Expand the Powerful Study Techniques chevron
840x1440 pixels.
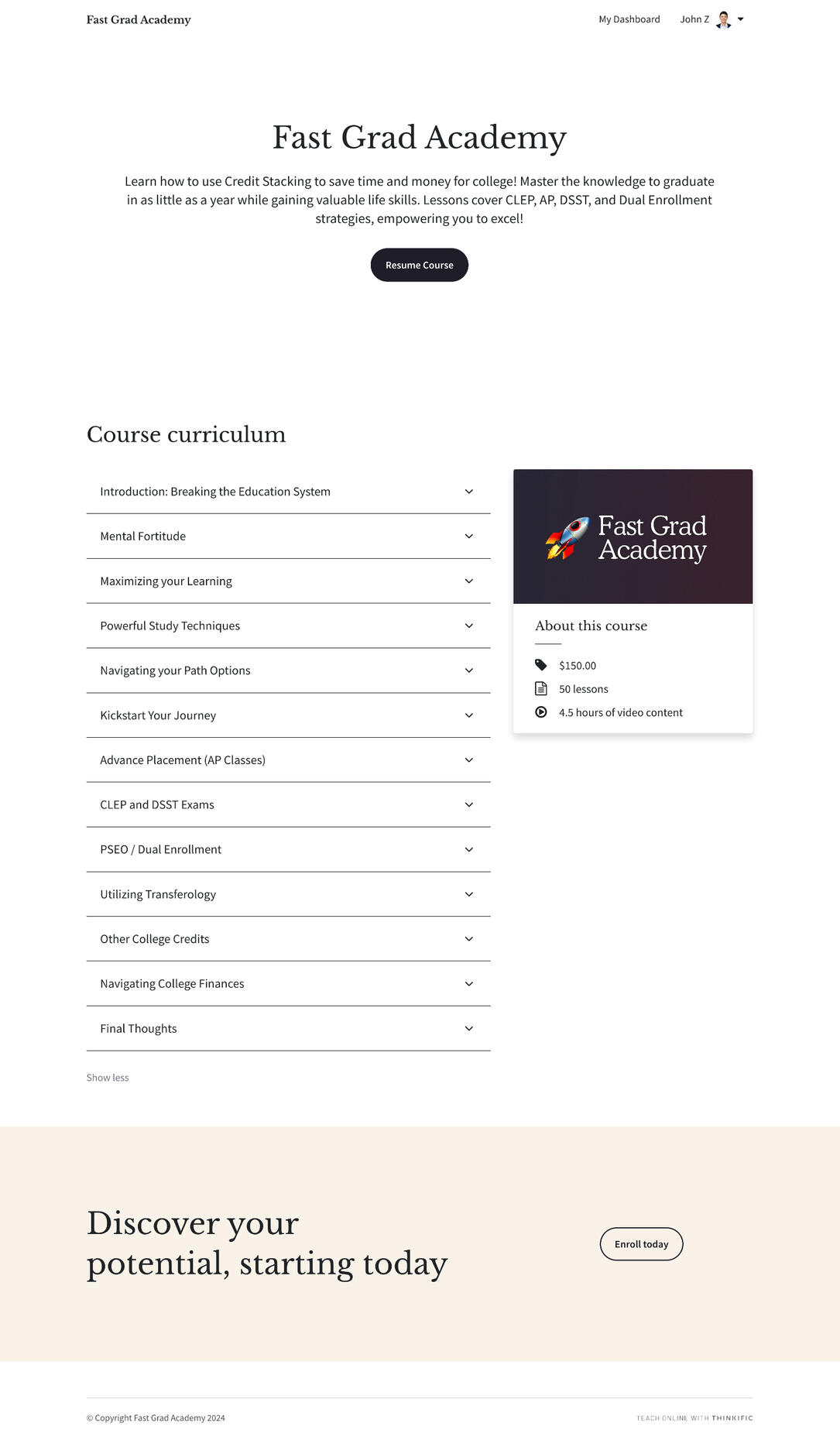tap(469, 626)
